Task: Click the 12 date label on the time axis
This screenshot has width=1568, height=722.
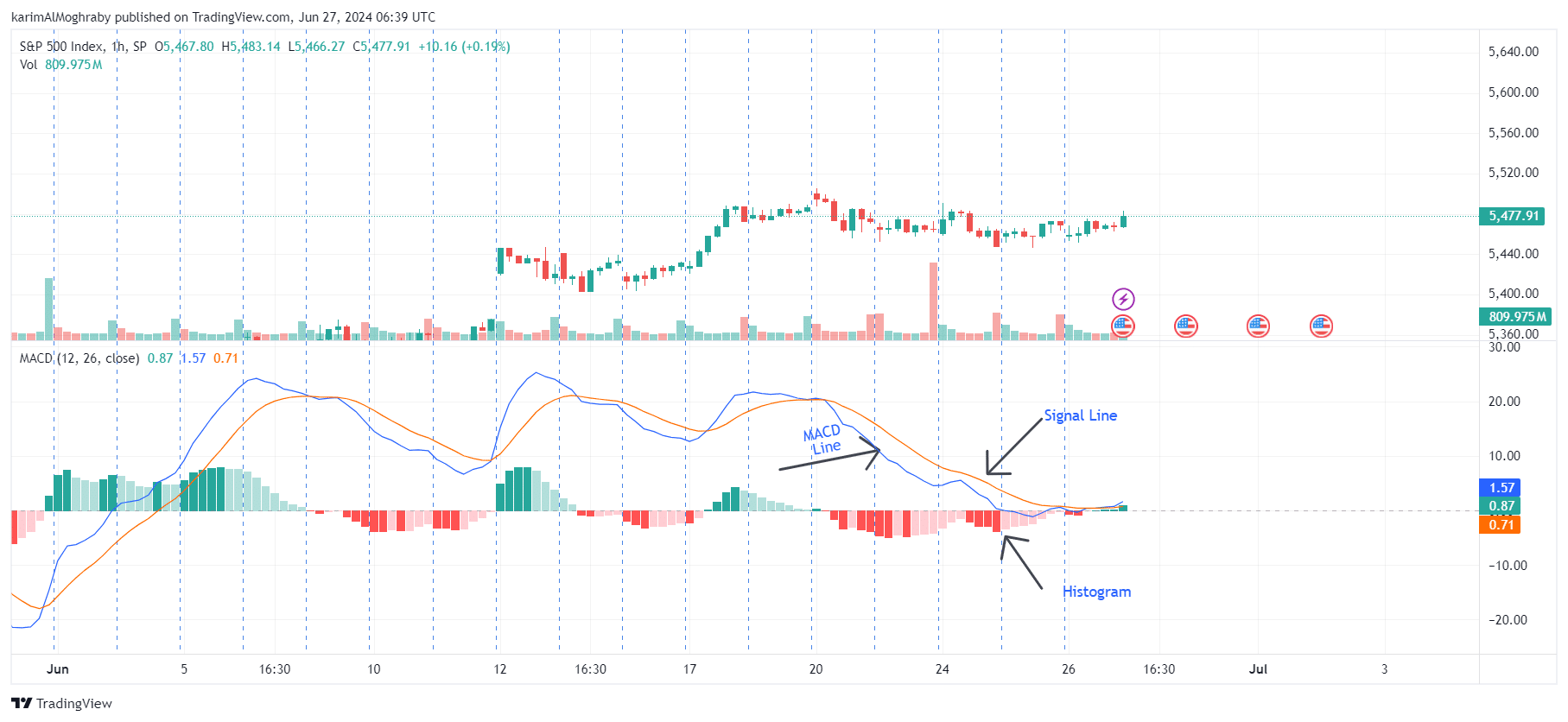Action: point(500,669)
